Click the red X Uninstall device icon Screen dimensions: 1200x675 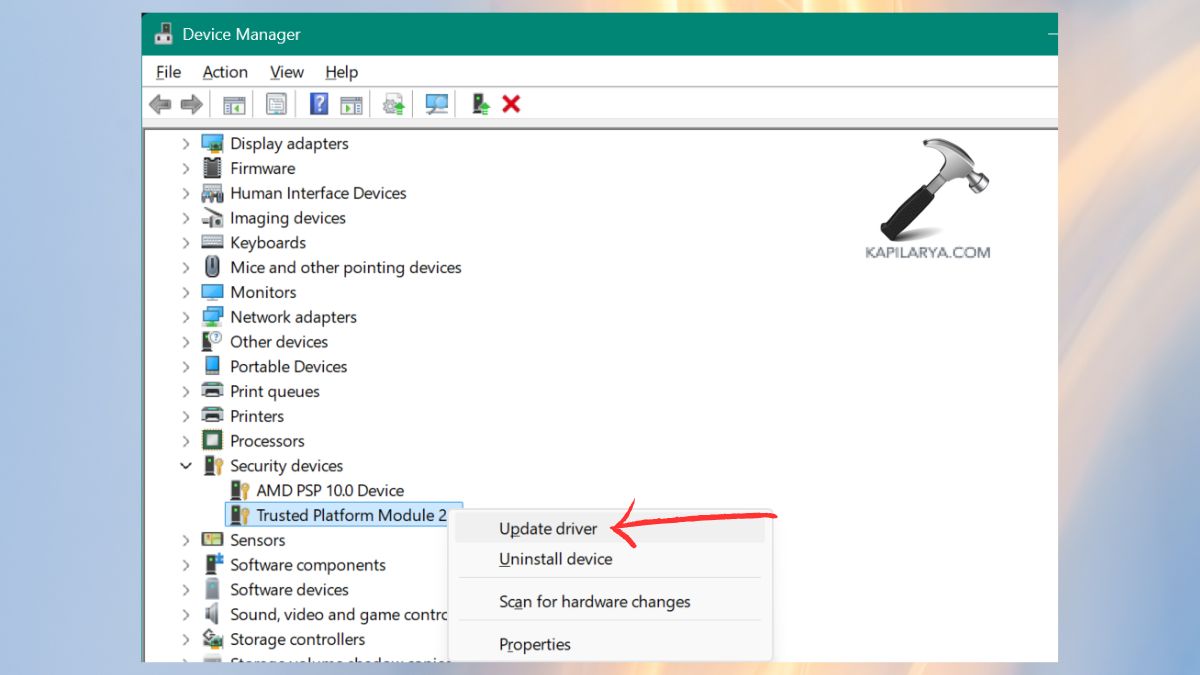point(511,103)
